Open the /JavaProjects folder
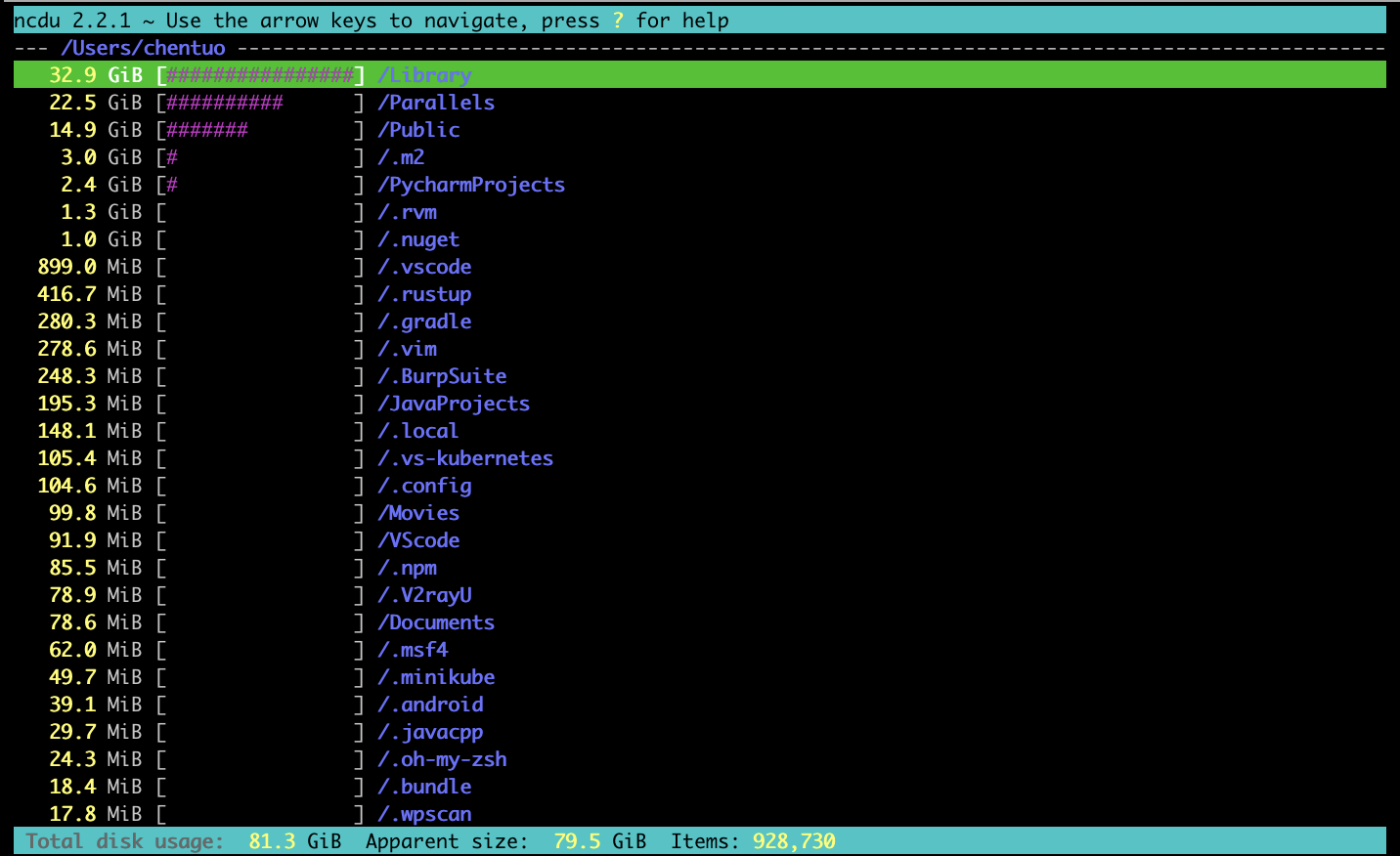Viewport: 1400px width, 856px height. pos(454,404)
